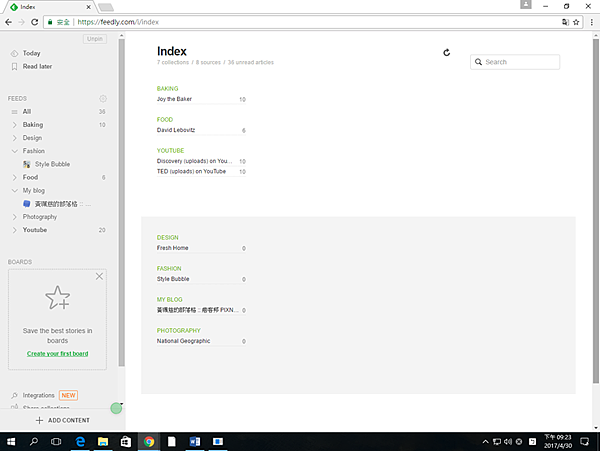Click into the Search field
The width and height of the screenshot is (600, 451).
point(515,62)
